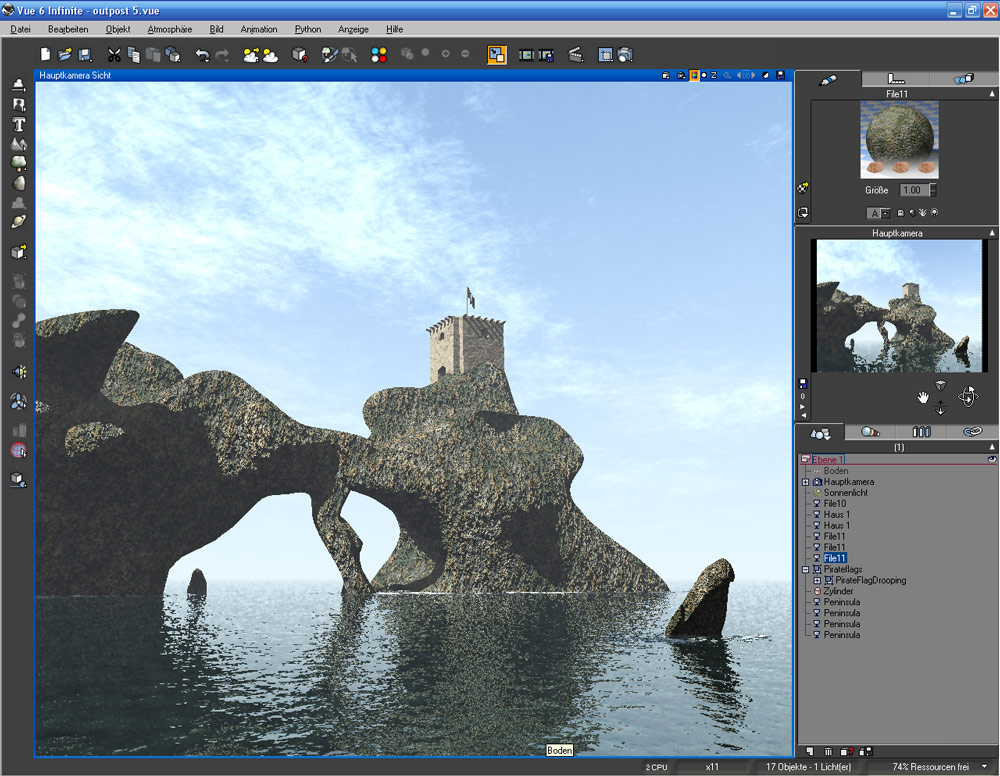Collapse the Pirateflags group
1000x776 pixels.
(x=805, y=569)
